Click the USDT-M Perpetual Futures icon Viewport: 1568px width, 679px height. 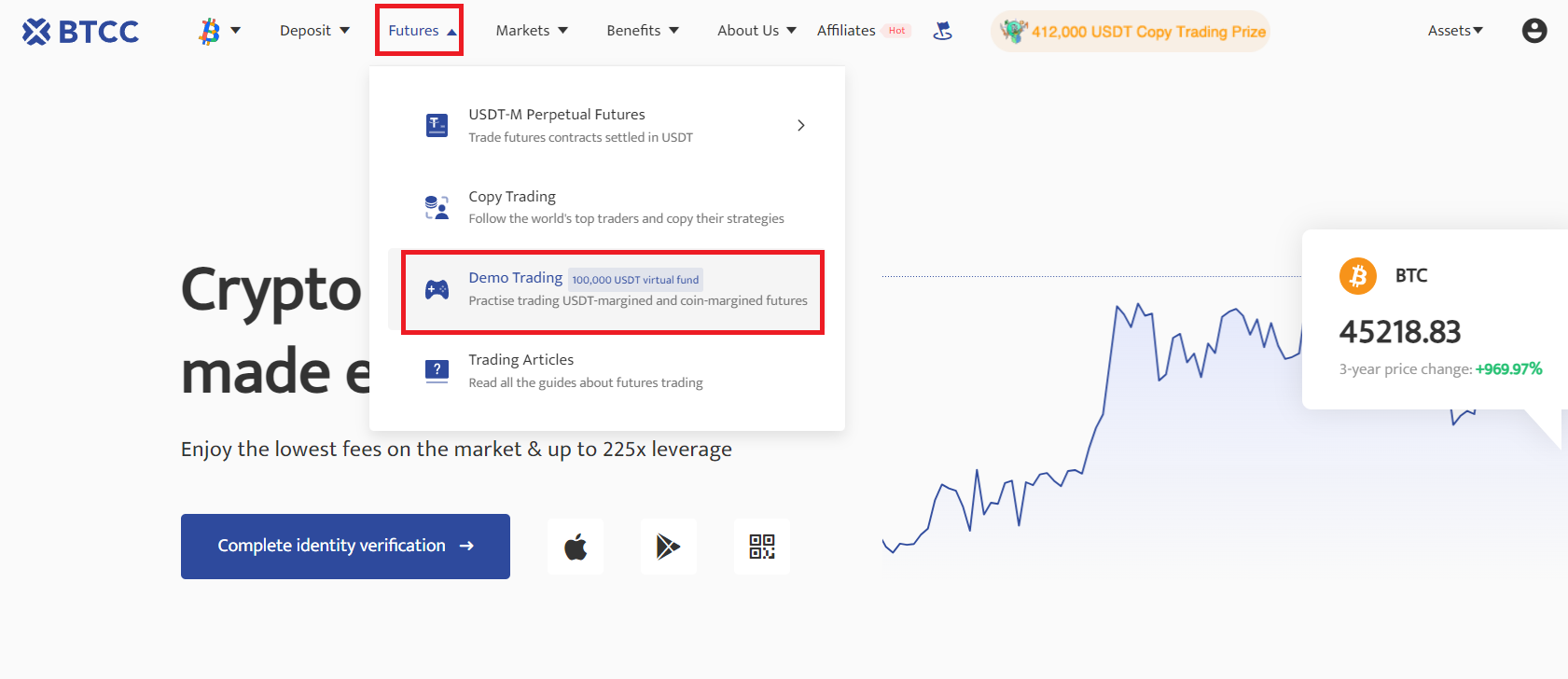[x=437, y=125]
